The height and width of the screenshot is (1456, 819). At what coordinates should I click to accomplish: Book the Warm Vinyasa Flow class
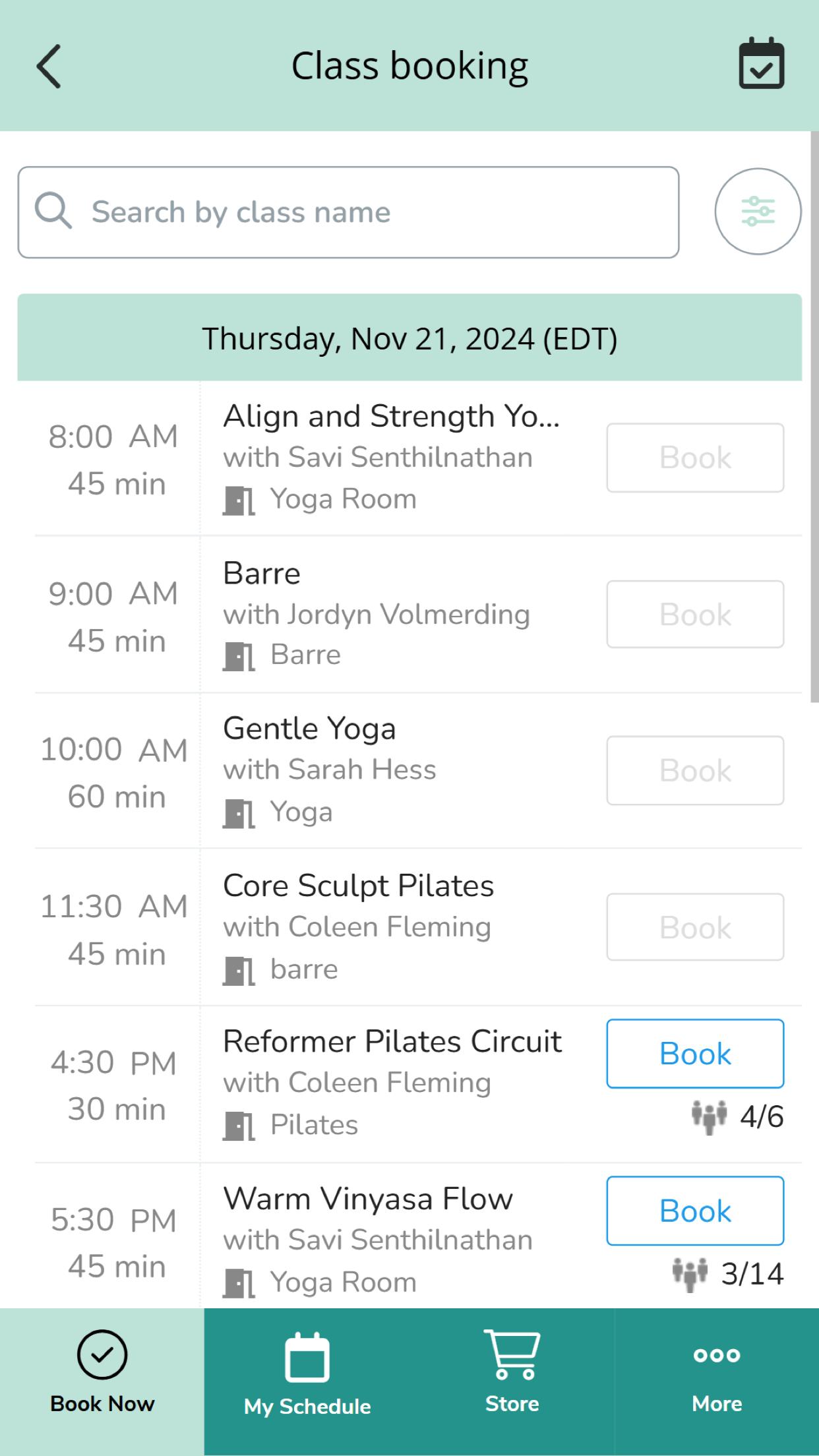pos(695,1211)
